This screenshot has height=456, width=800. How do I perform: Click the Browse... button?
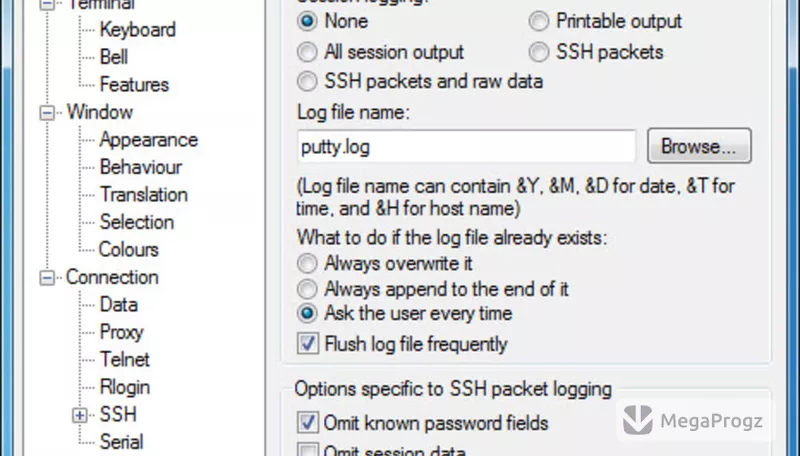click(699, 146)
